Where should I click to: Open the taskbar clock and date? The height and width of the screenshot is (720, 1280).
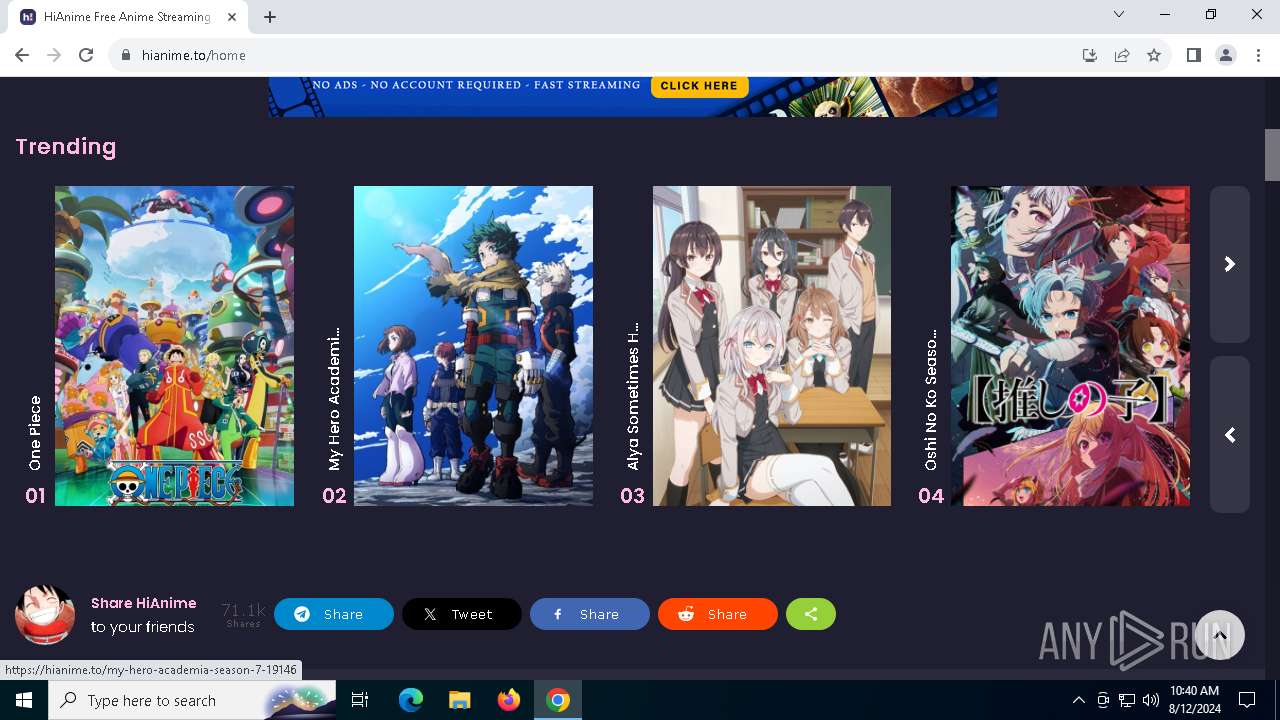coord(1194,700)
